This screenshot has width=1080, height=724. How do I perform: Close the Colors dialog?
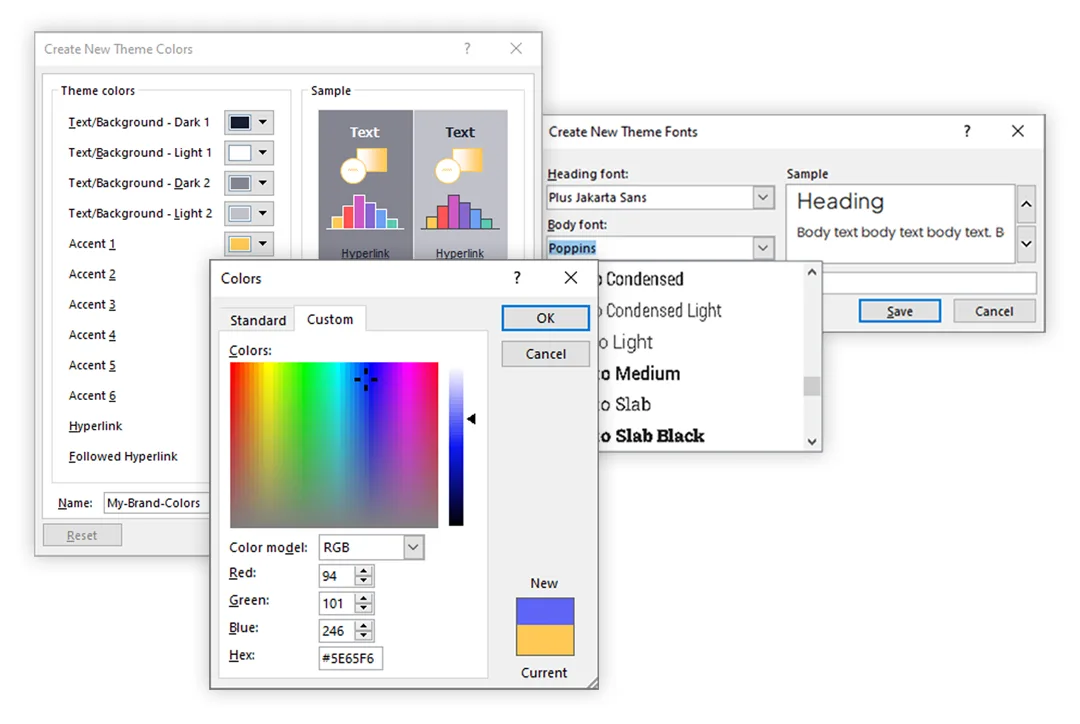click(571, 278)
